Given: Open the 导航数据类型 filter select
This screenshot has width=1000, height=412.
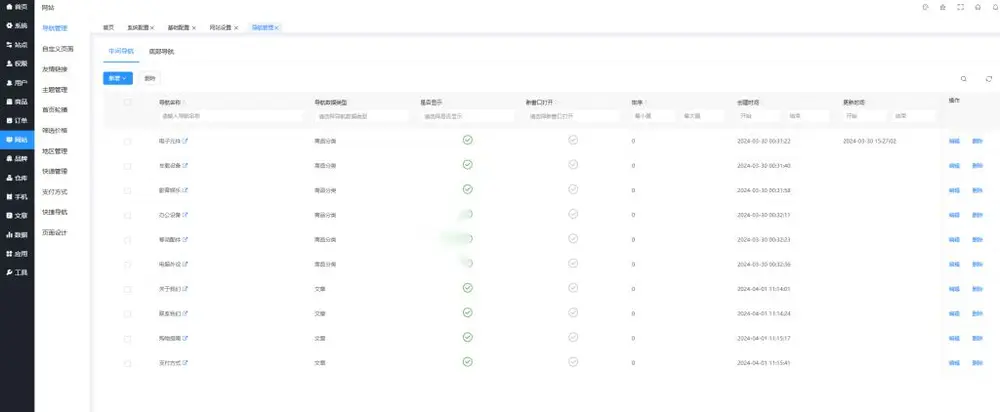Looking at the screenshot, I should click(362, 116).
